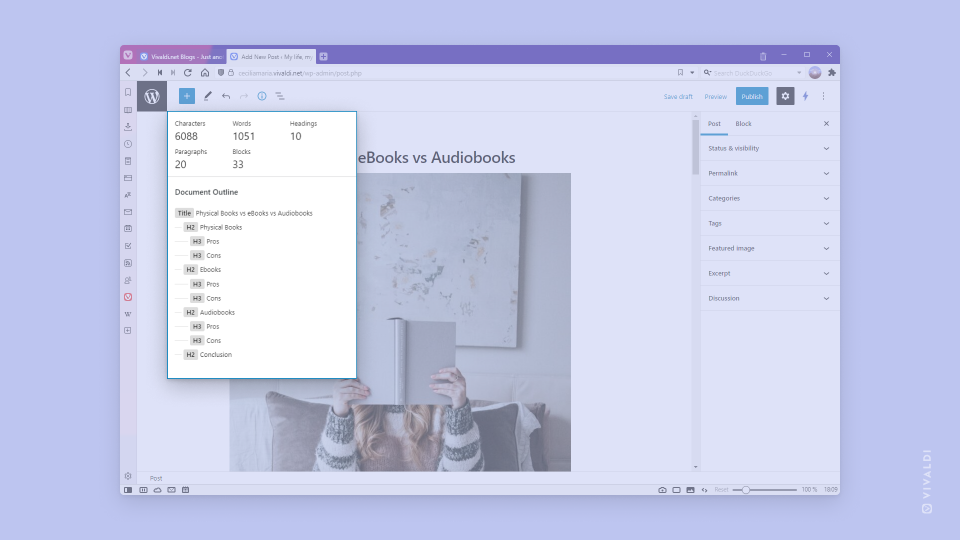Viewport: 960px width, 540px height.
Task: Open search engine dropdown in search field
Action: point(708,72)
